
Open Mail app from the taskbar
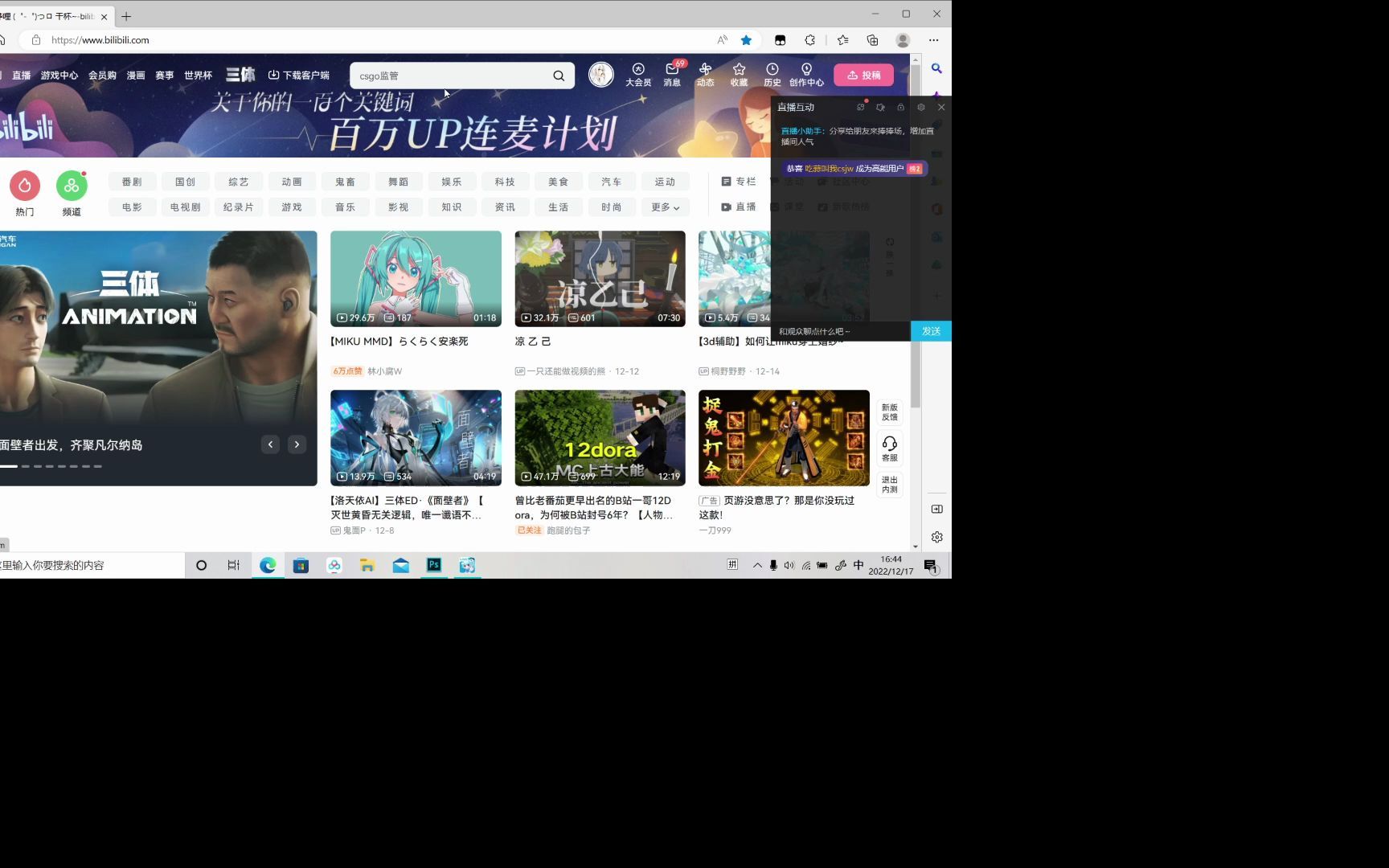coord(400,565)
